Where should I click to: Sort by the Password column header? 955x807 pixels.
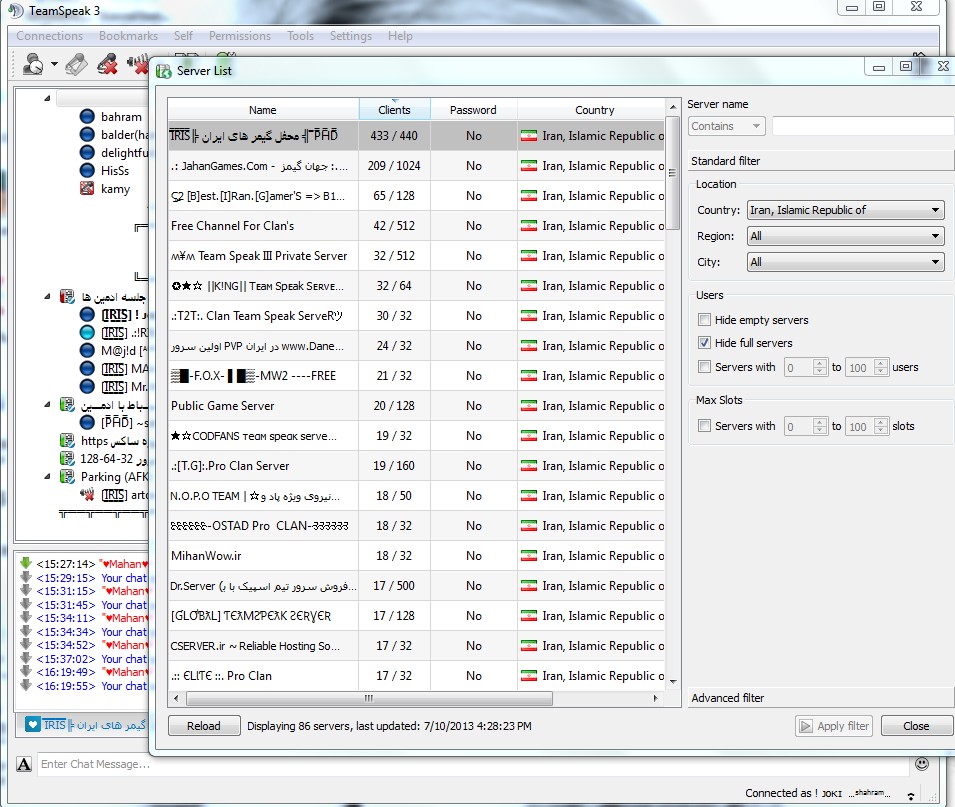(x=473, y=110)
